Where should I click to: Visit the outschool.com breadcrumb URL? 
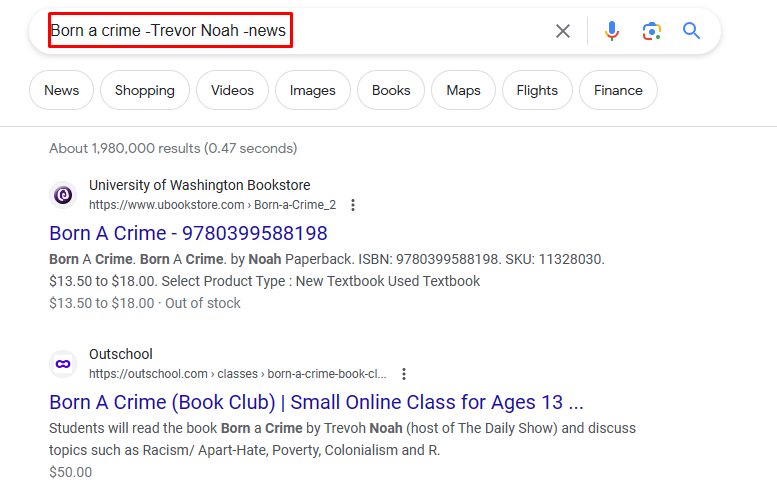coord(238,374)
